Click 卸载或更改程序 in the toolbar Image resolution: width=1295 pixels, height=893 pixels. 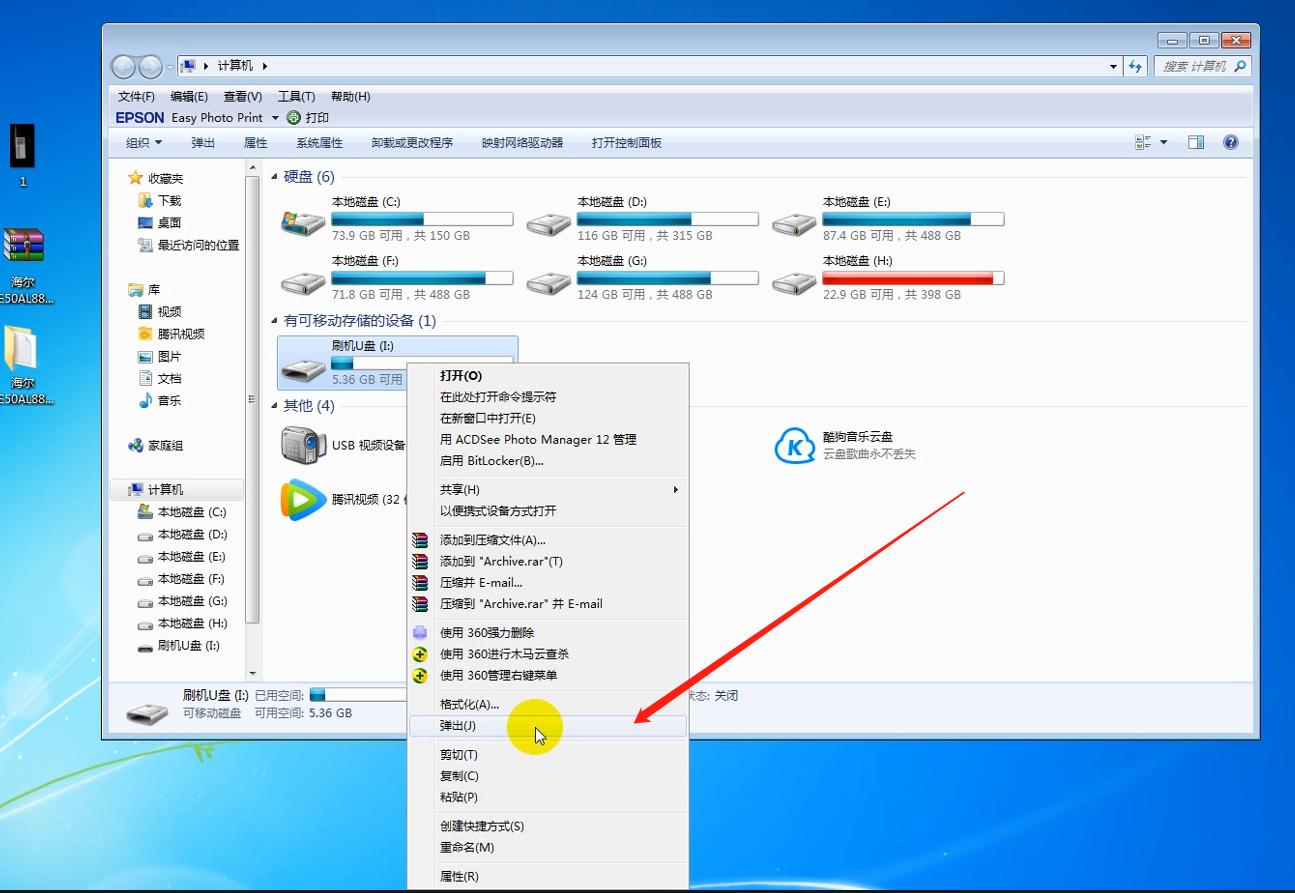pos(412,143)
